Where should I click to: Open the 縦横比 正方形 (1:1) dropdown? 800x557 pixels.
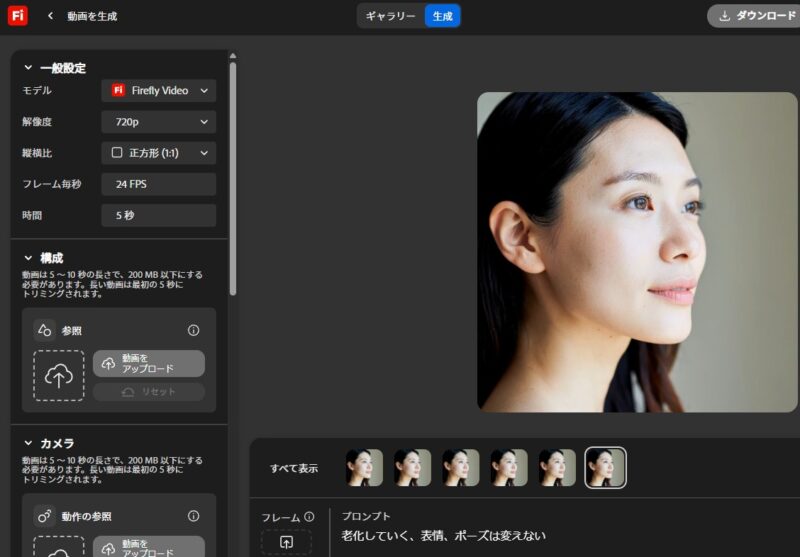click(x=159, y=153)
